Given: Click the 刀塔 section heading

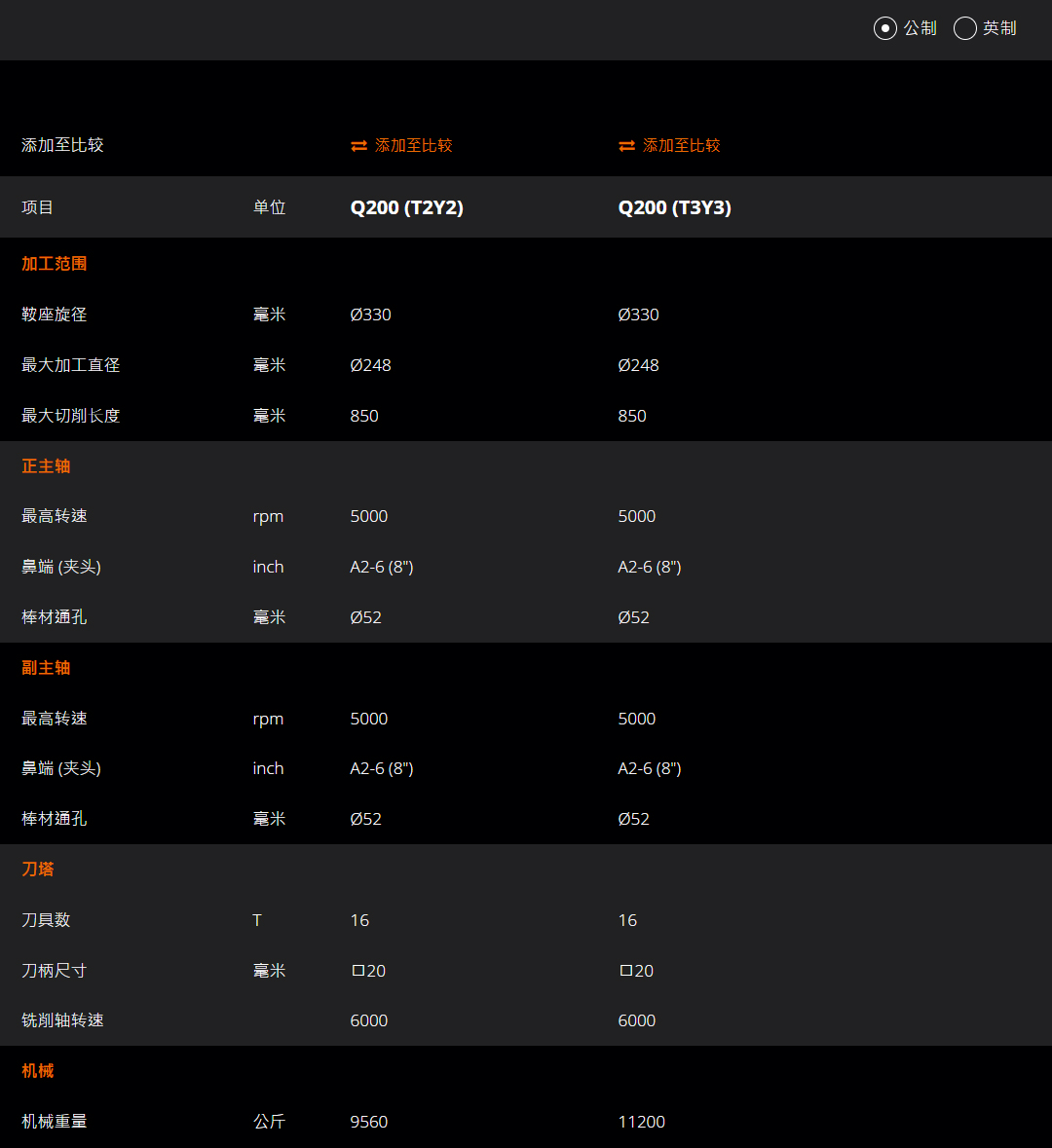Looking at the screenshot, I should 37,870.
